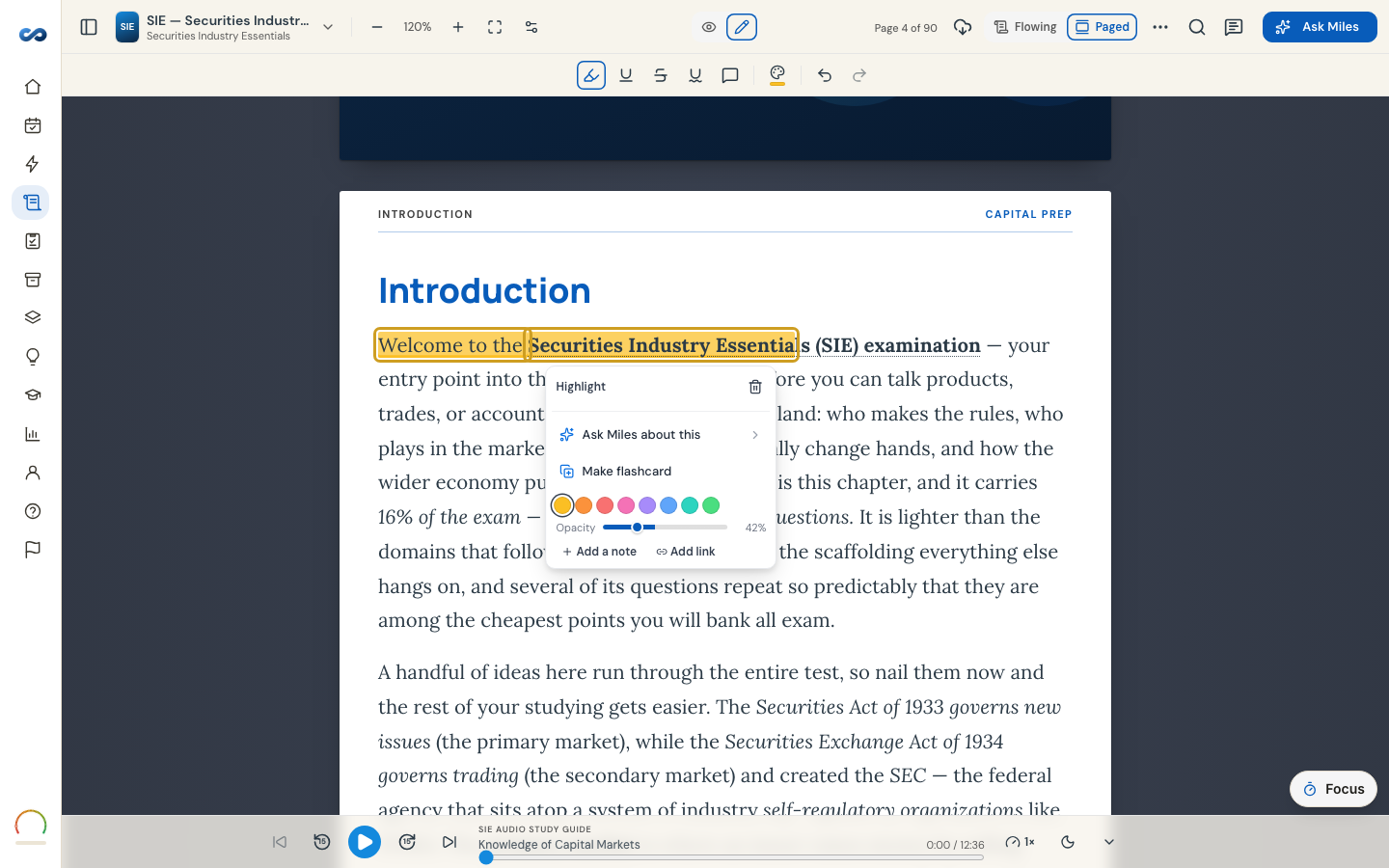Choose Make flashcard
Viewport: 1389px width, 868px height.
(x=661, y=472)
